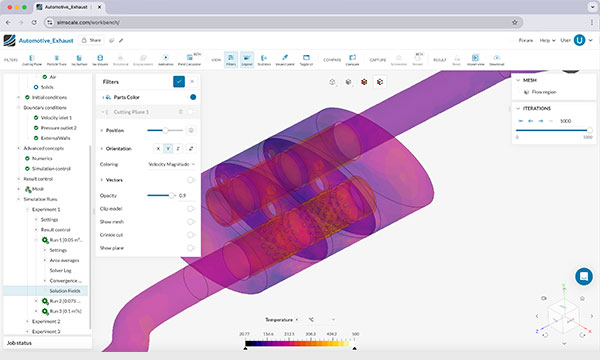This screenshot has height=360, width=600.
Task: Select the Particle Trace filter tool
Action: (56, 60)
